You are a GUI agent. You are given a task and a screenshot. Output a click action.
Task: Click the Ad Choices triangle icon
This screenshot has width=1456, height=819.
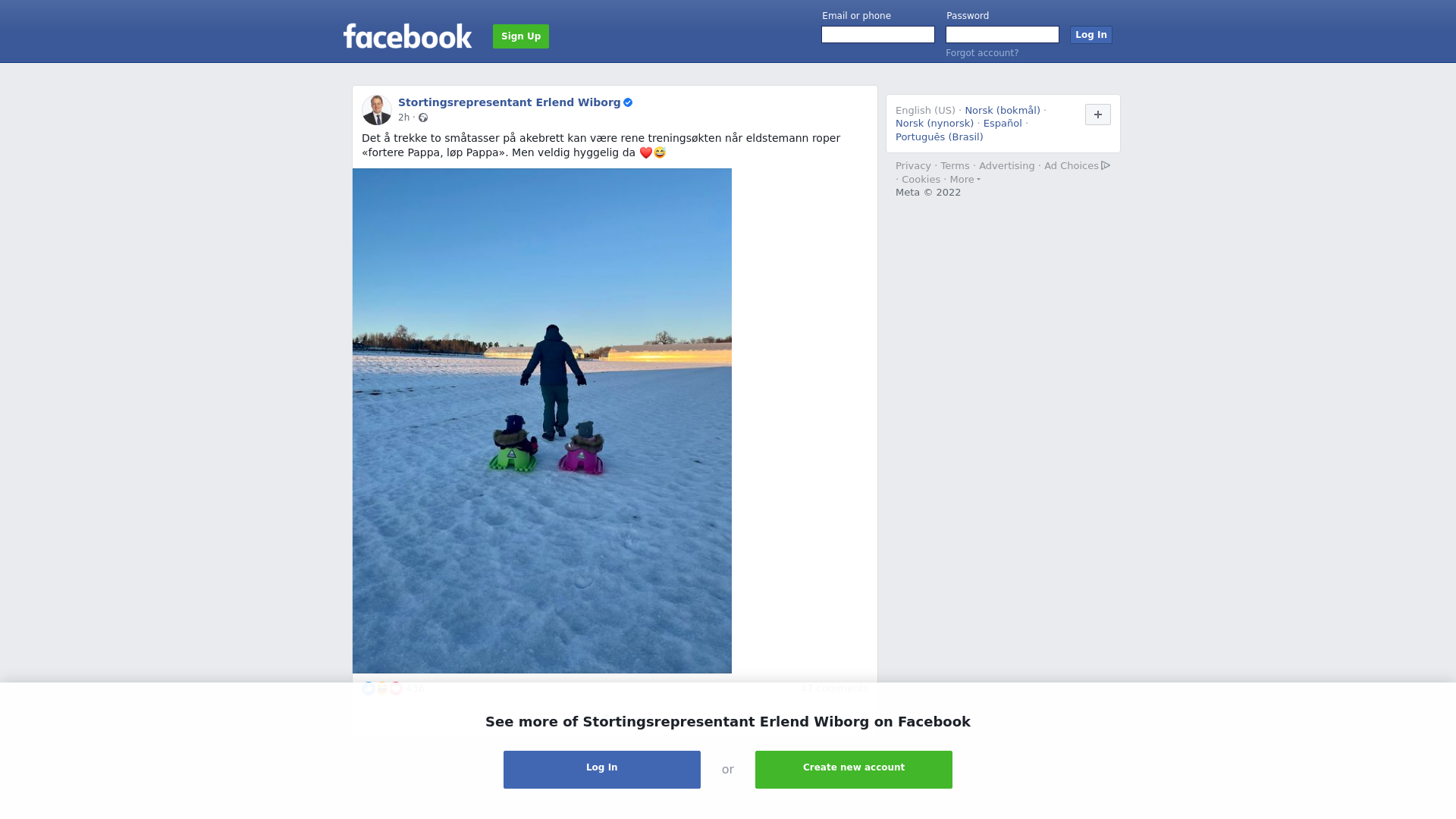point(1106,165)
